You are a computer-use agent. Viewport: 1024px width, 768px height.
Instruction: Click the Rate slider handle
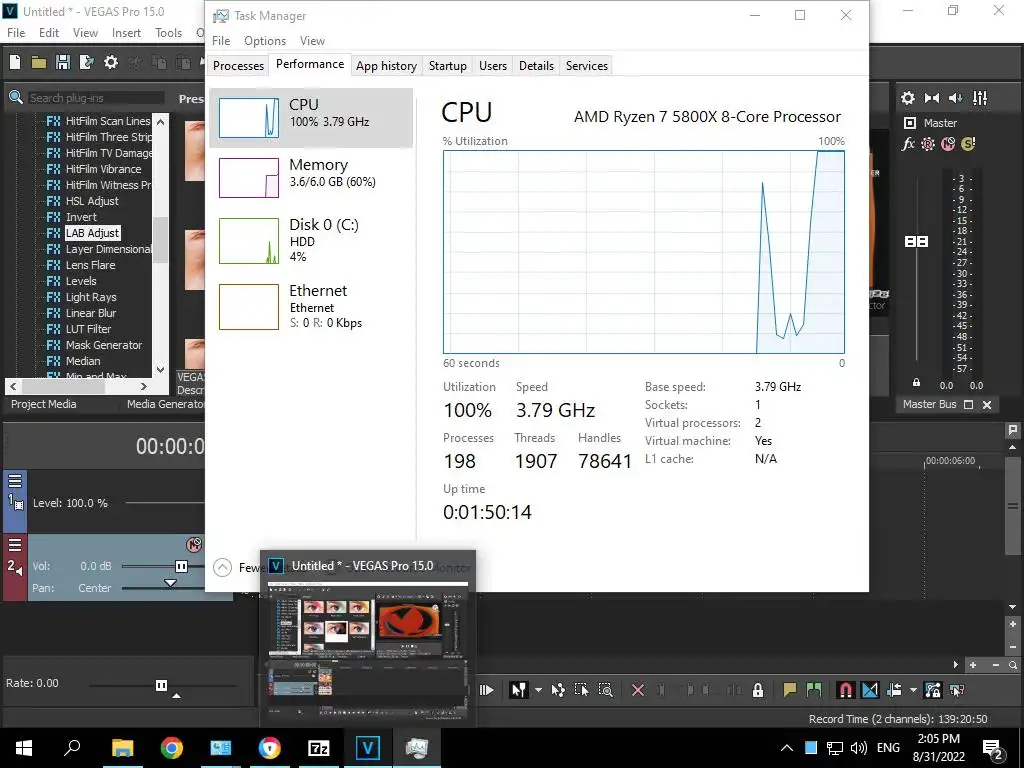161,685
